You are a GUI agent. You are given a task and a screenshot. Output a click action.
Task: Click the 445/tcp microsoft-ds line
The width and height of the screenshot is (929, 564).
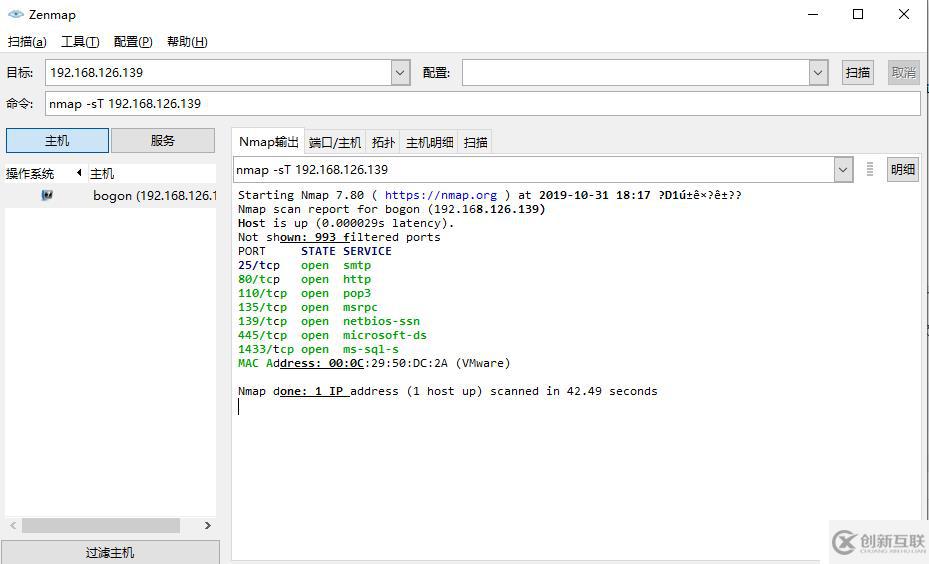[332, 335]
